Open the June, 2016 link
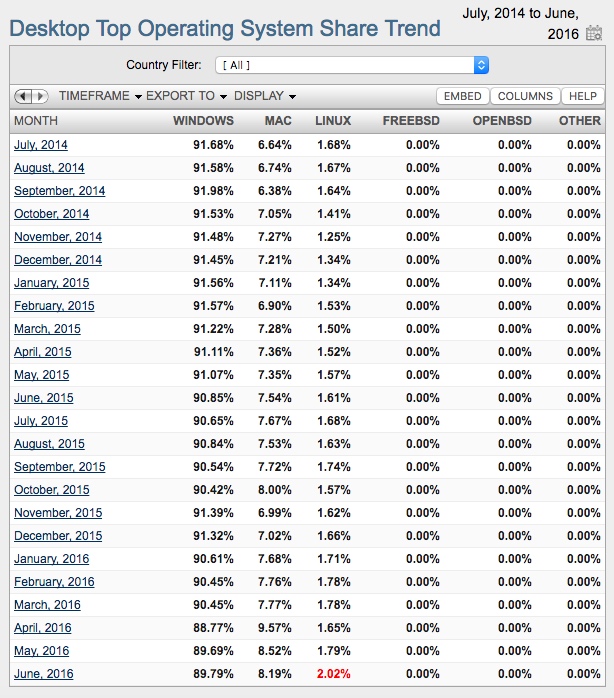614x698 pixels. pos(43,674)
